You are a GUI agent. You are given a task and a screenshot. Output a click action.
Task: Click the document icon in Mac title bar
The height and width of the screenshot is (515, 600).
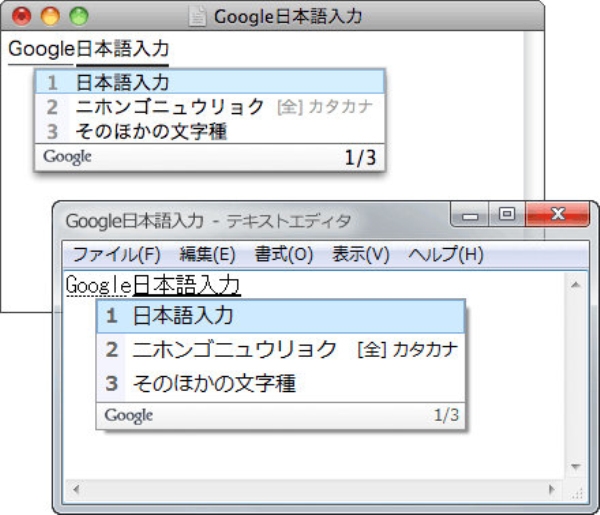click(200, 17)
